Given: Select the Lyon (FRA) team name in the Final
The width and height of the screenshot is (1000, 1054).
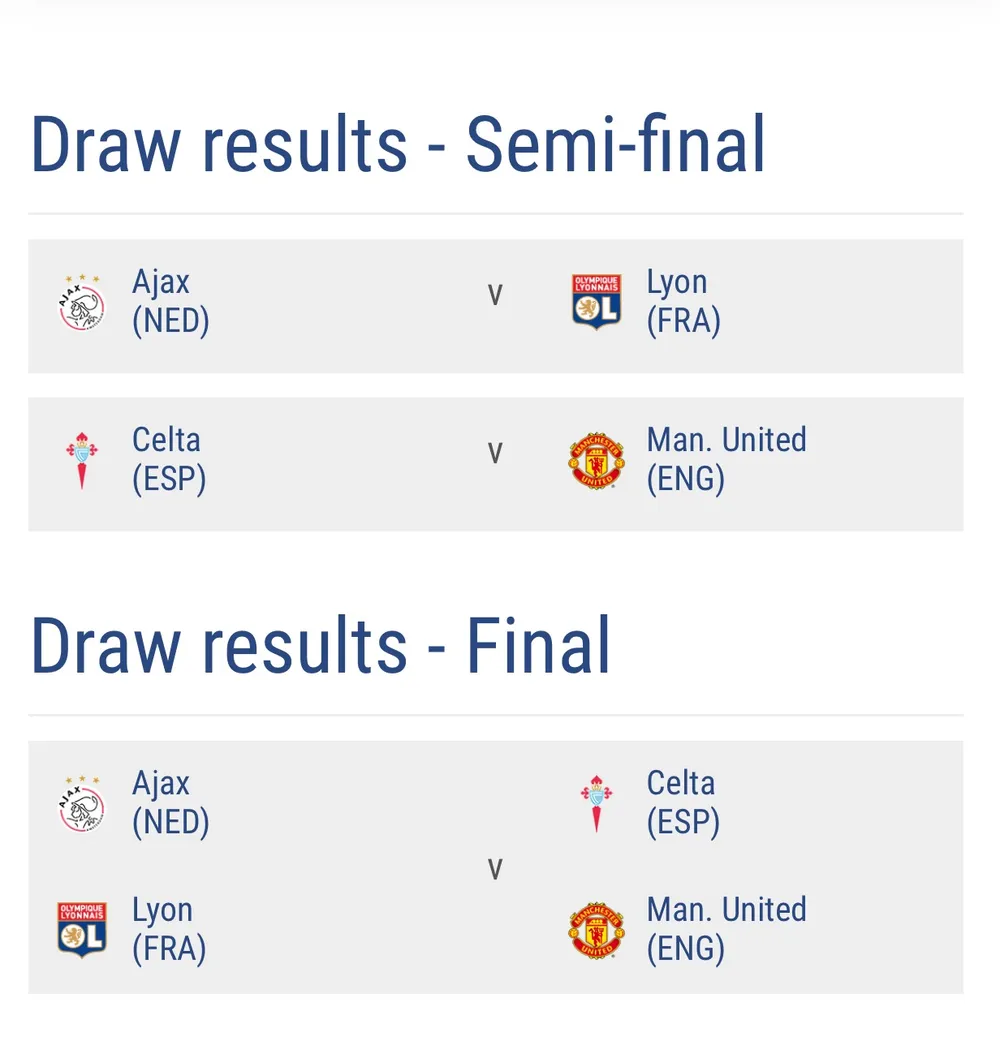Looking at the screenshot, I should (169, 929).
